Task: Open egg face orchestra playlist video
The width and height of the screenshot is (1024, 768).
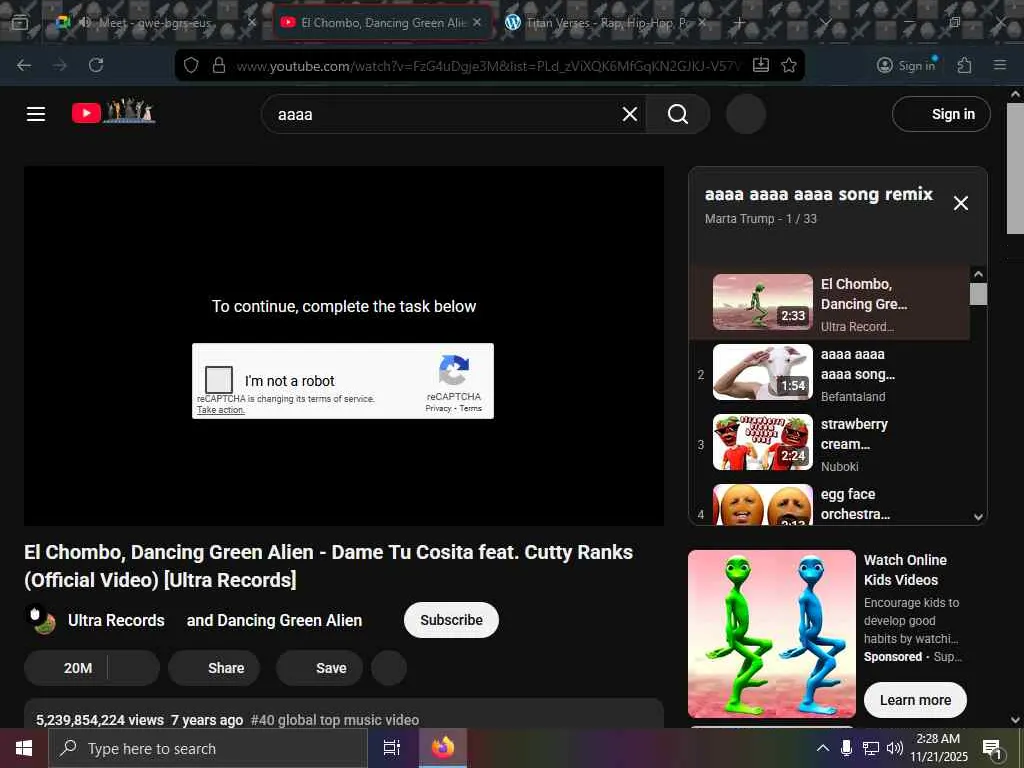Action: 763,504
